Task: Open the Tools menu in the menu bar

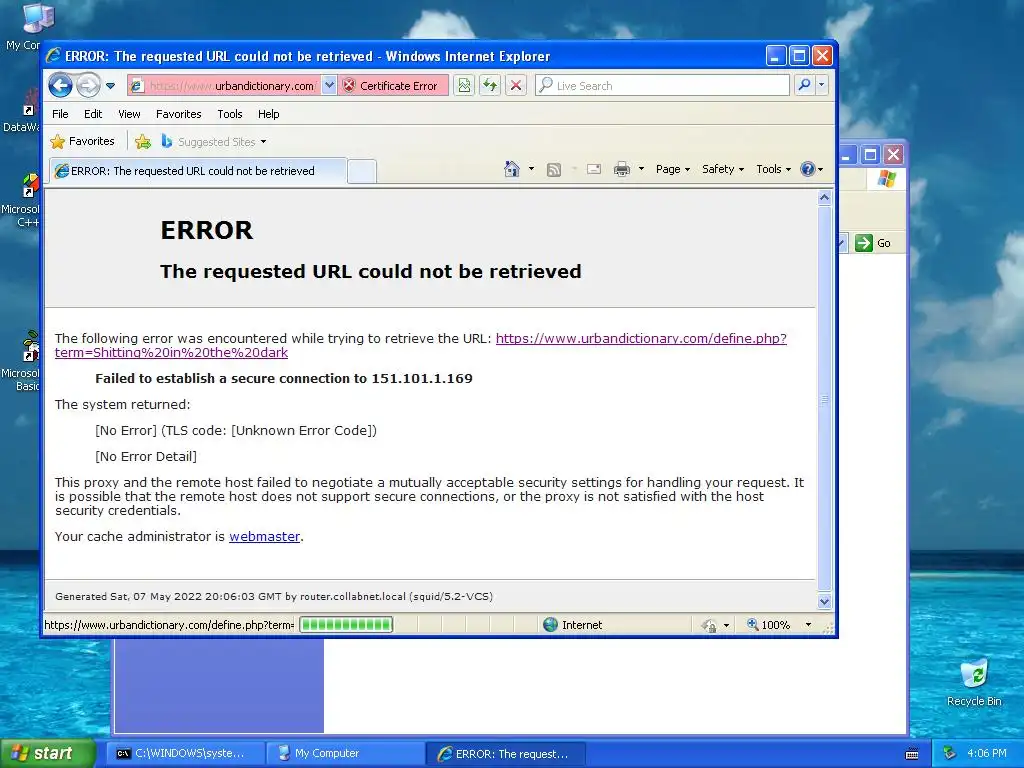Action: (230, 114)
